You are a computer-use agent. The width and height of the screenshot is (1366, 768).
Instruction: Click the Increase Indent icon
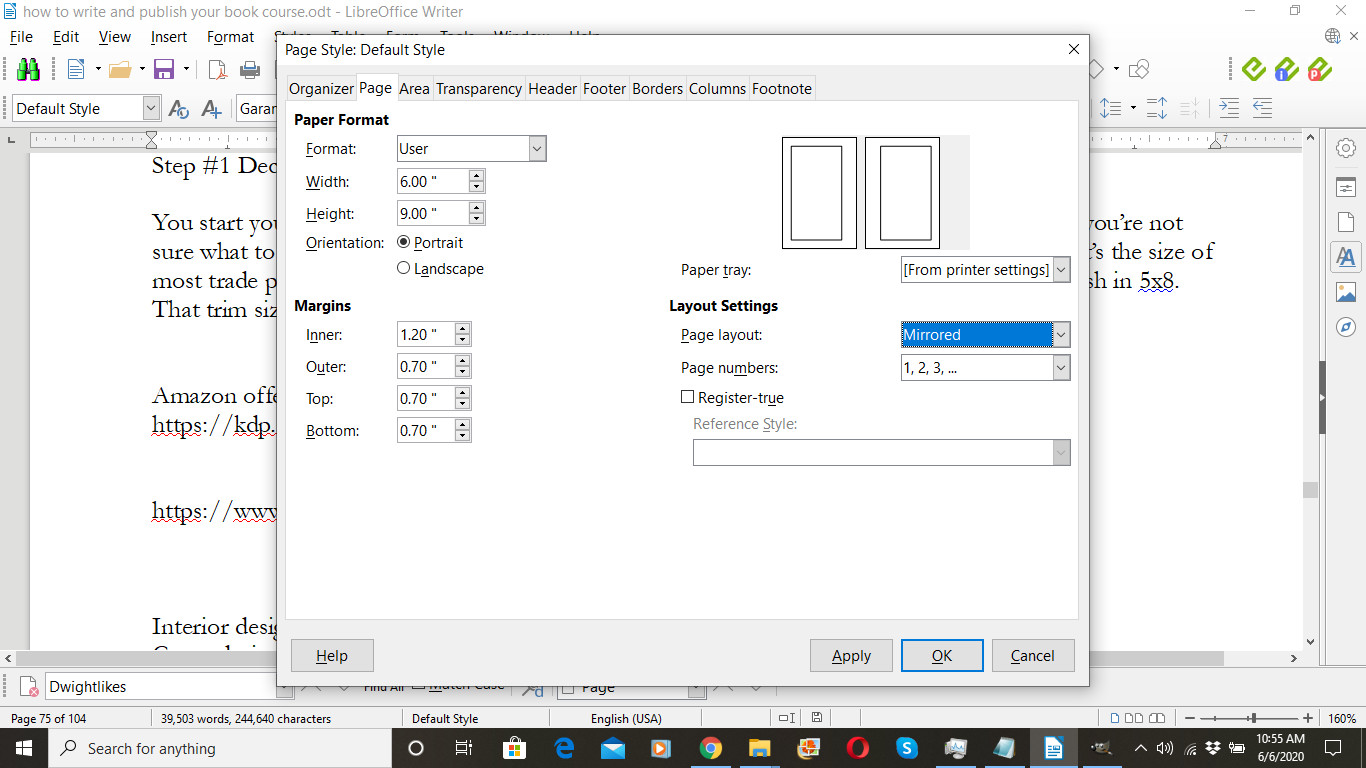1229,108
